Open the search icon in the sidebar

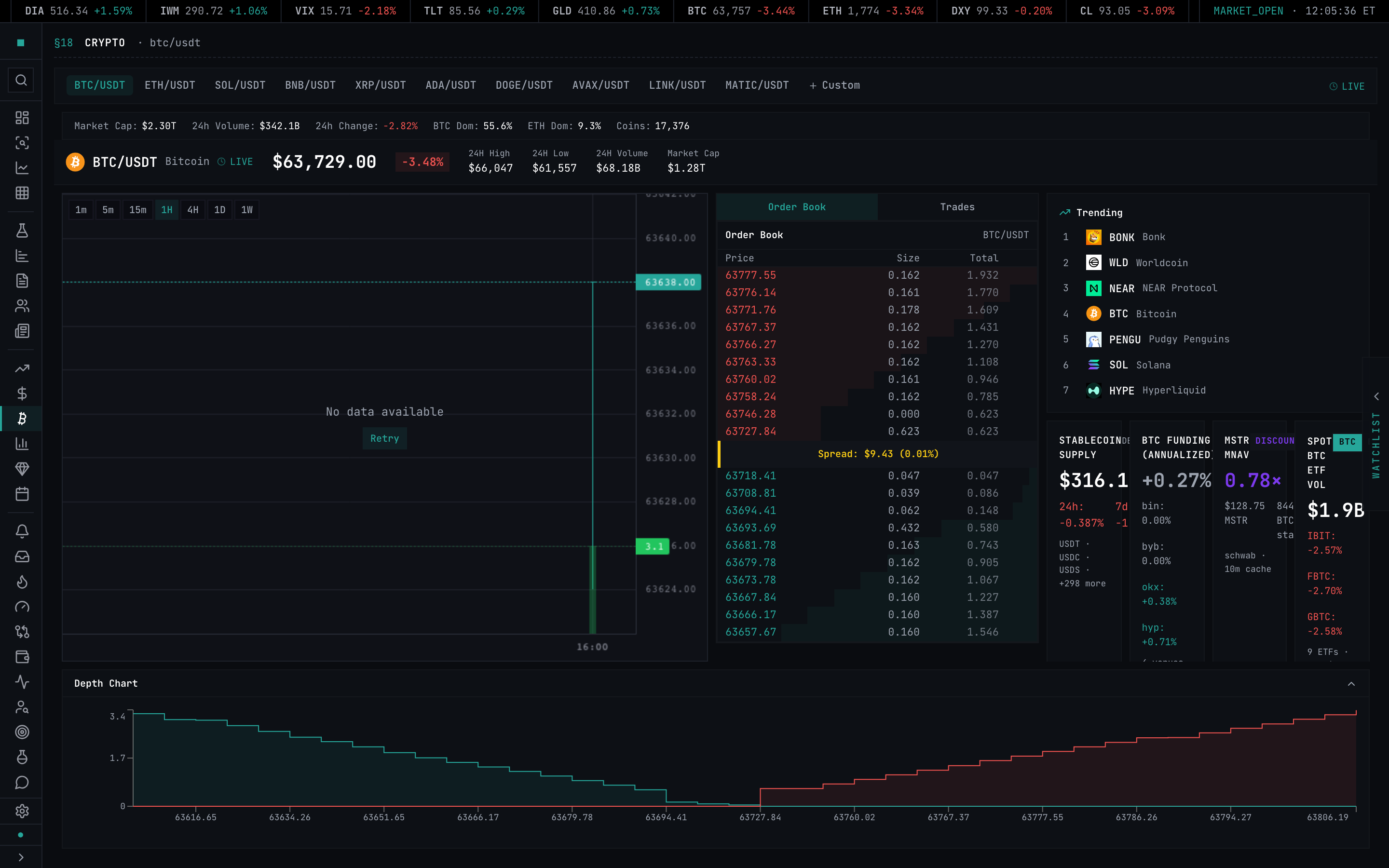(21, 80)
